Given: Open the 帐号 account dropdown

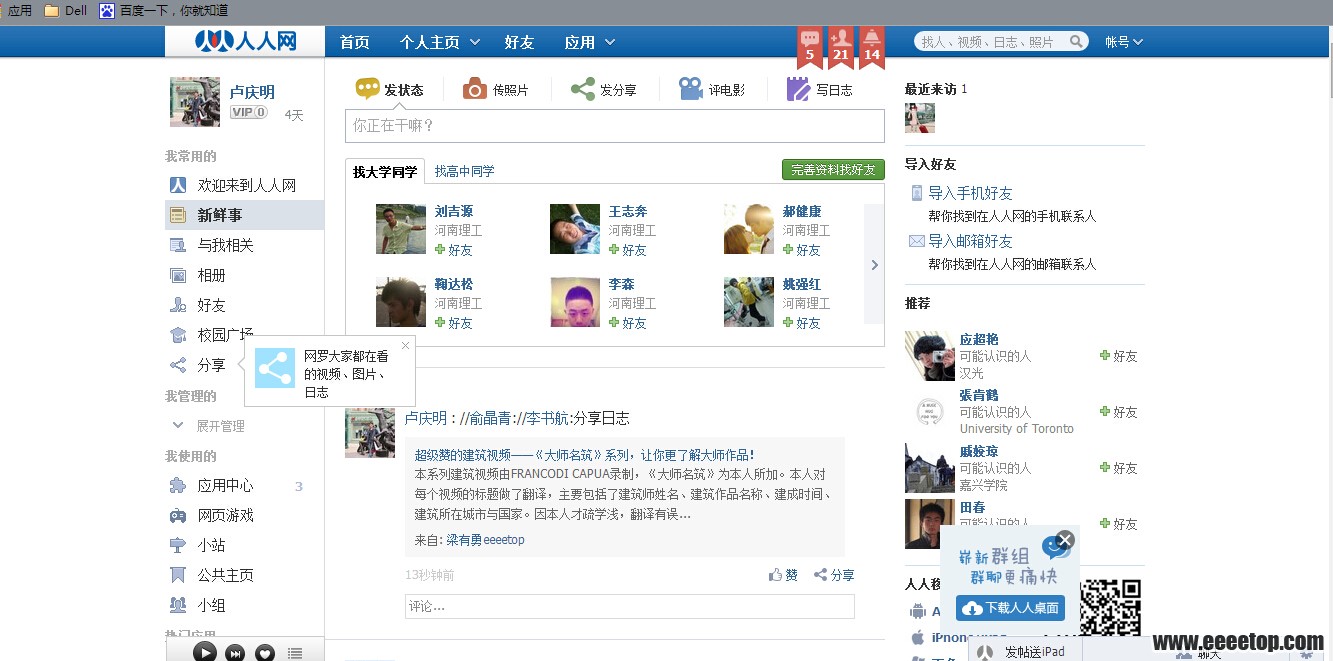Looking at the screenshot, I should coord(1124,42).
